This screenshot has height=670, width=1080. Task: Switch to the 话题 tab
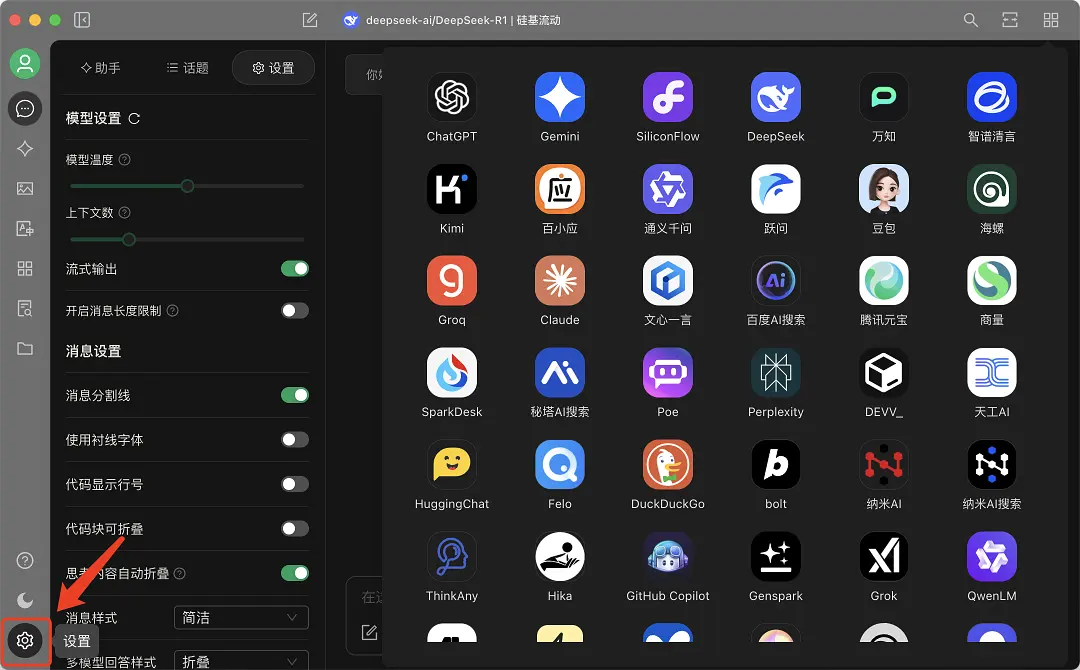187,67
